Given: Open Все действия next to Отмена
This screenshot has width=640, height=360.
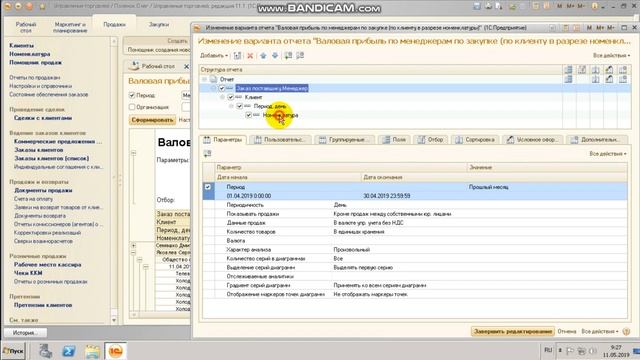Looking at the screenshot, I should tap(600, 331).
